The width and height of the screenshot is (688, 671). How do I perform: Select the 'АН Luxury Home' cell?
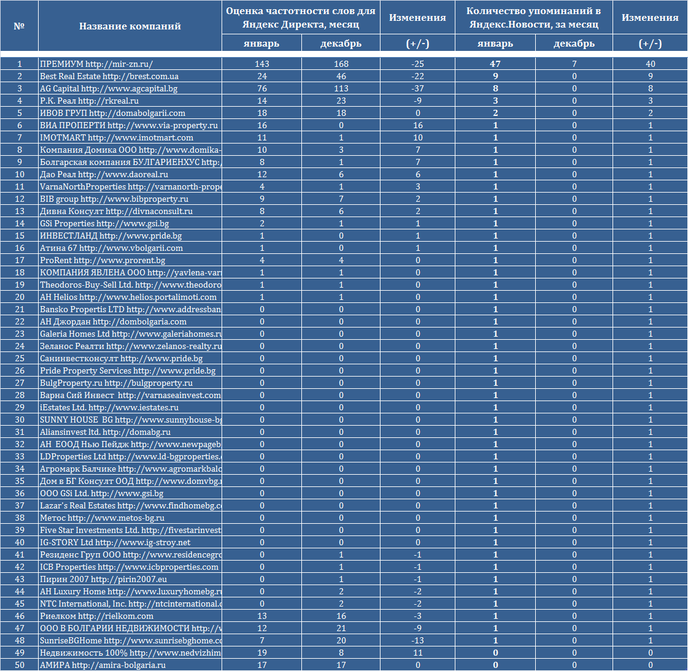[130, 592]
